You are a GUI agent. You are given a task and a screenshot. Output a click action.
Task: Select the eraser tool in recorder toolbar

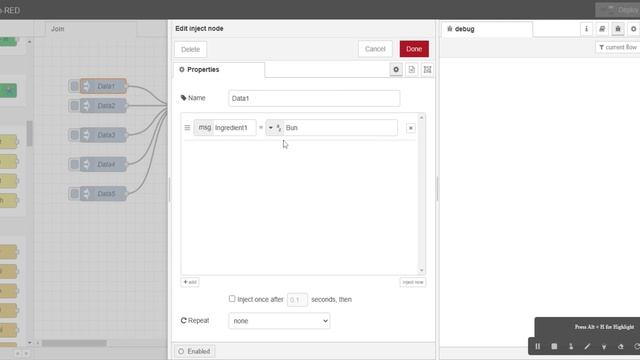(621, 347)
